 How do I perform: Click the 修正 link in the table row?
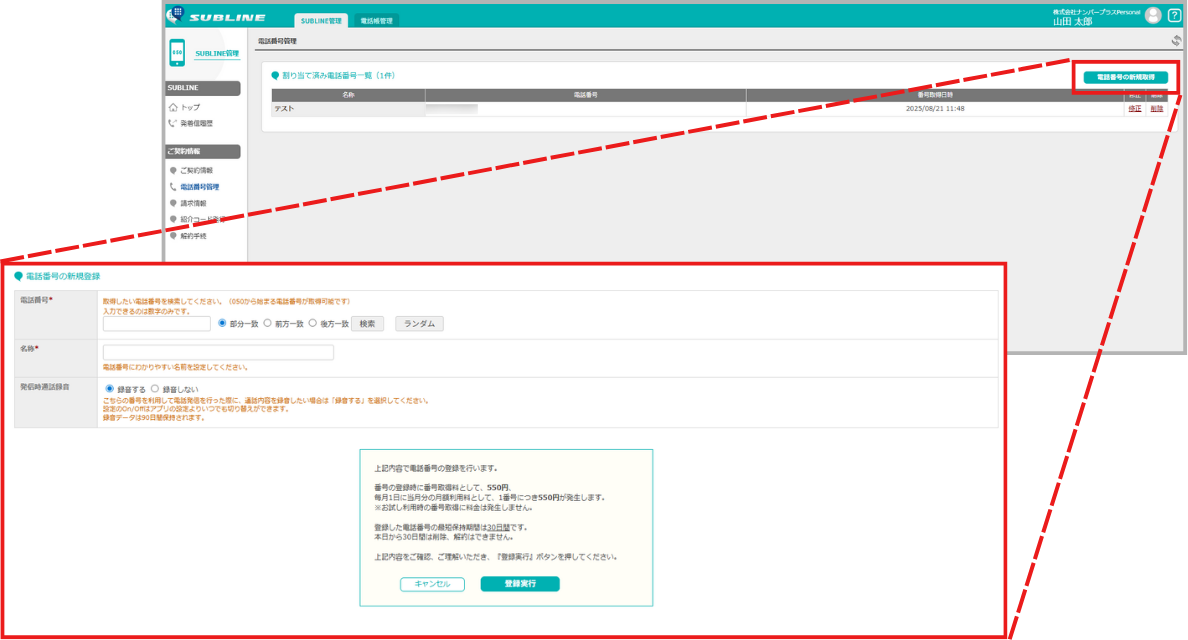(x=1135, y=108)
